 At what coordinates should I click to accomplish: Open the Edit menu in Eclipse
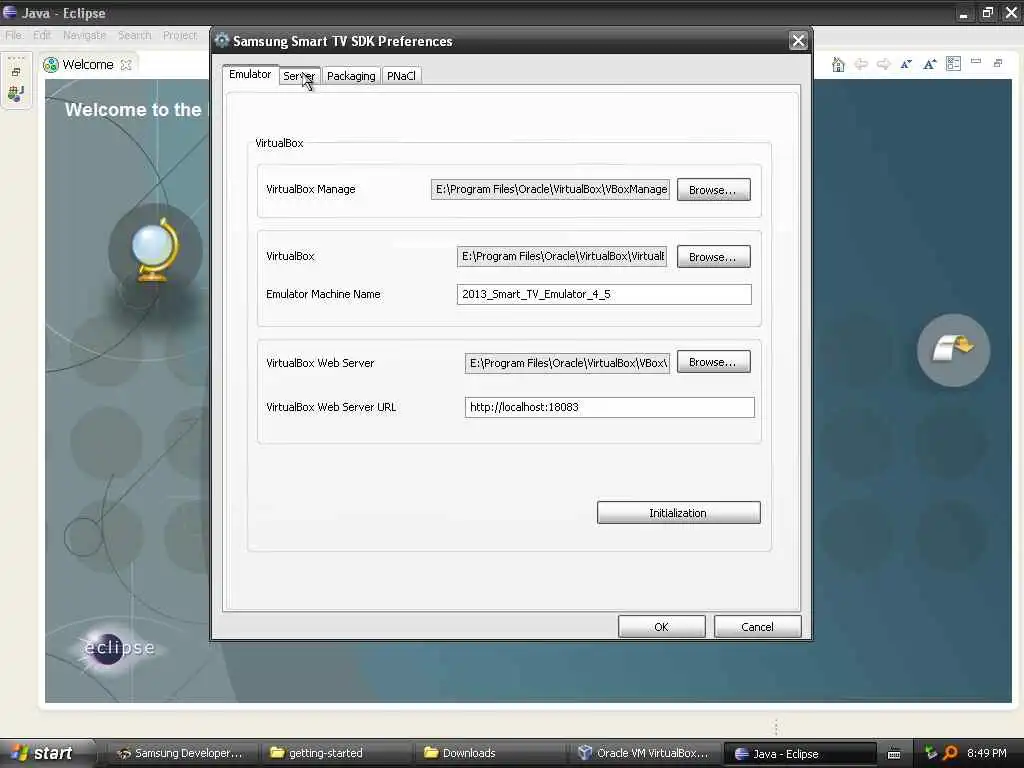click(42, 35)
